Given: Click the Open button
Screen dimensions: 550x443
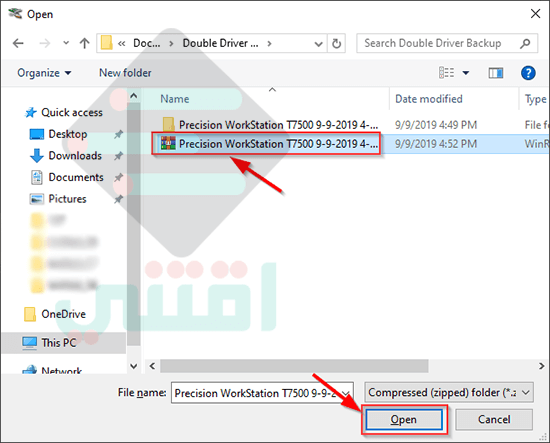Looking at the screenshot, I should click(x=404, y=420).
